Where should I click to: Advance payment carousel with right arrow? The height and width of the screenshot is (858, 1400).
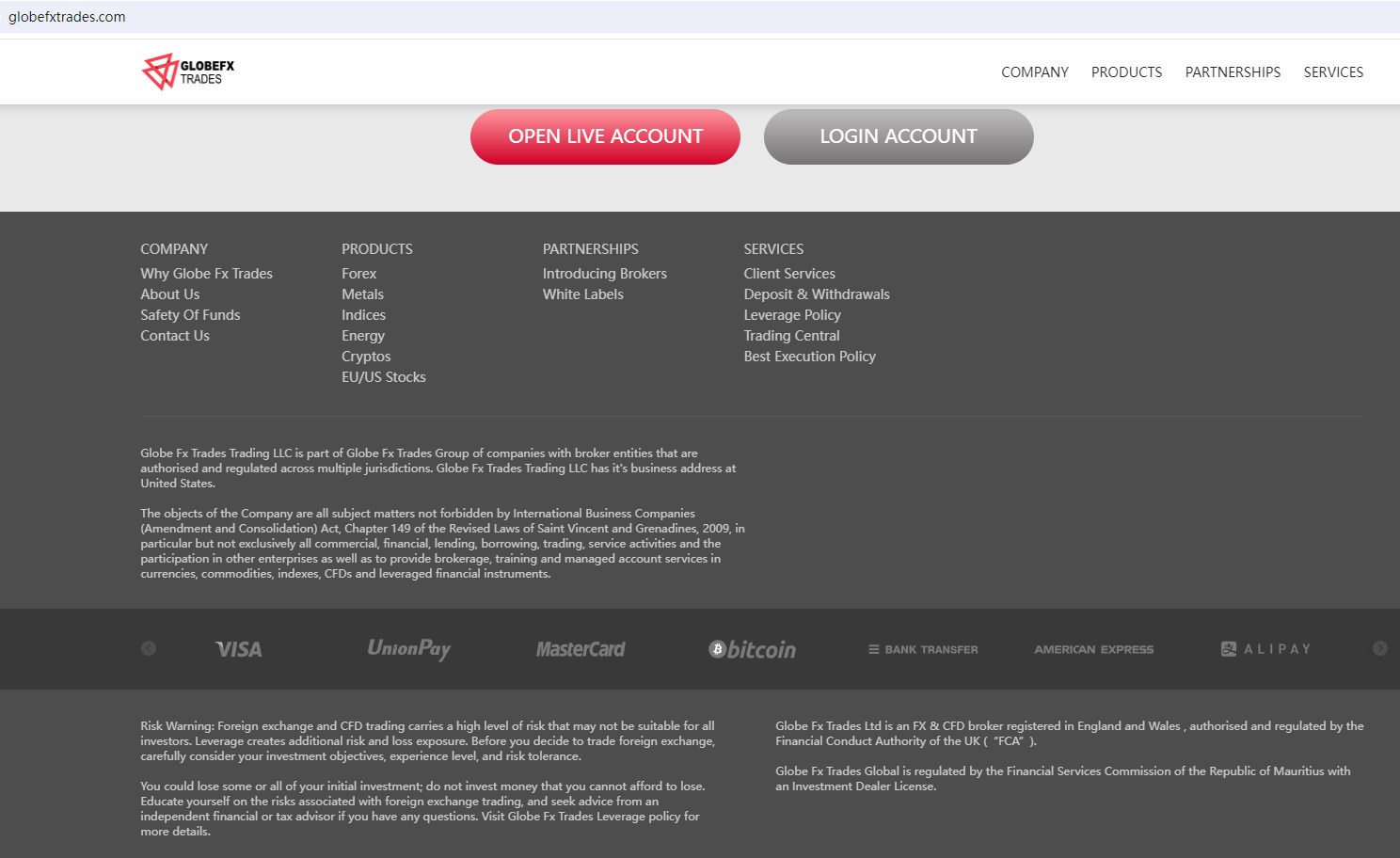[1379, 648]
